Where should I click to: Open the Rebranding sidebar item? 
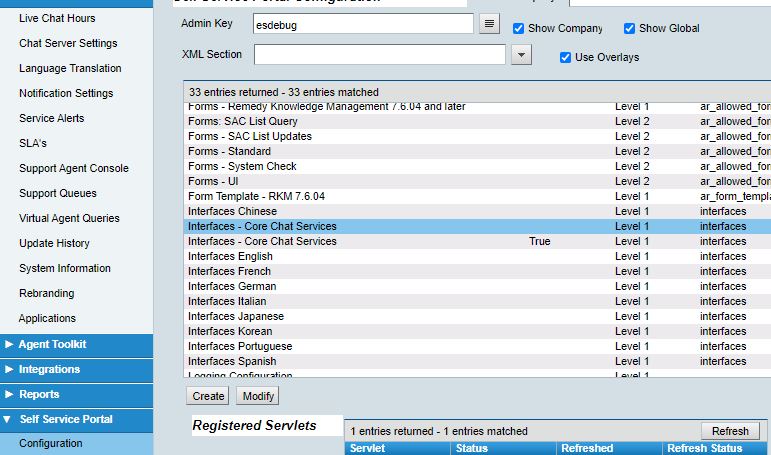click(47, 293)
